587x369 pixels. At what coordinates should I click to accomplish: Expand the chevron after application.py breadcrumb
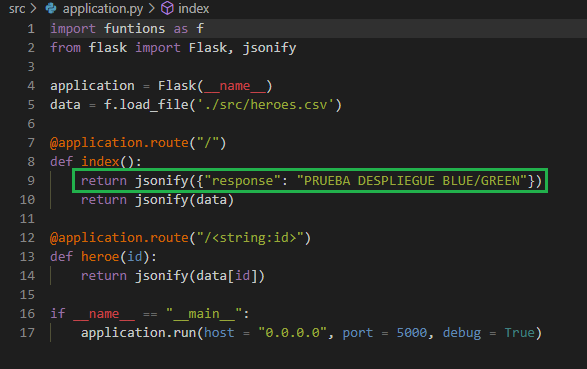(152, 8)
